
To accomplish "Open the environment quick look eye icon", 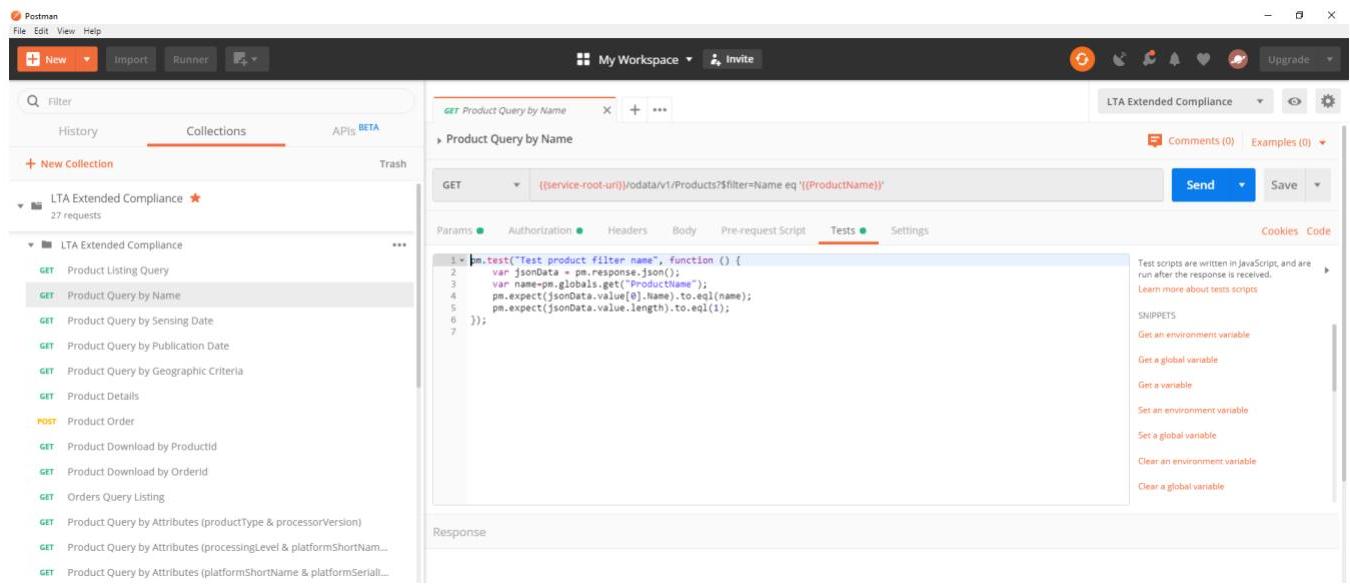I will tap(1296, 102).
